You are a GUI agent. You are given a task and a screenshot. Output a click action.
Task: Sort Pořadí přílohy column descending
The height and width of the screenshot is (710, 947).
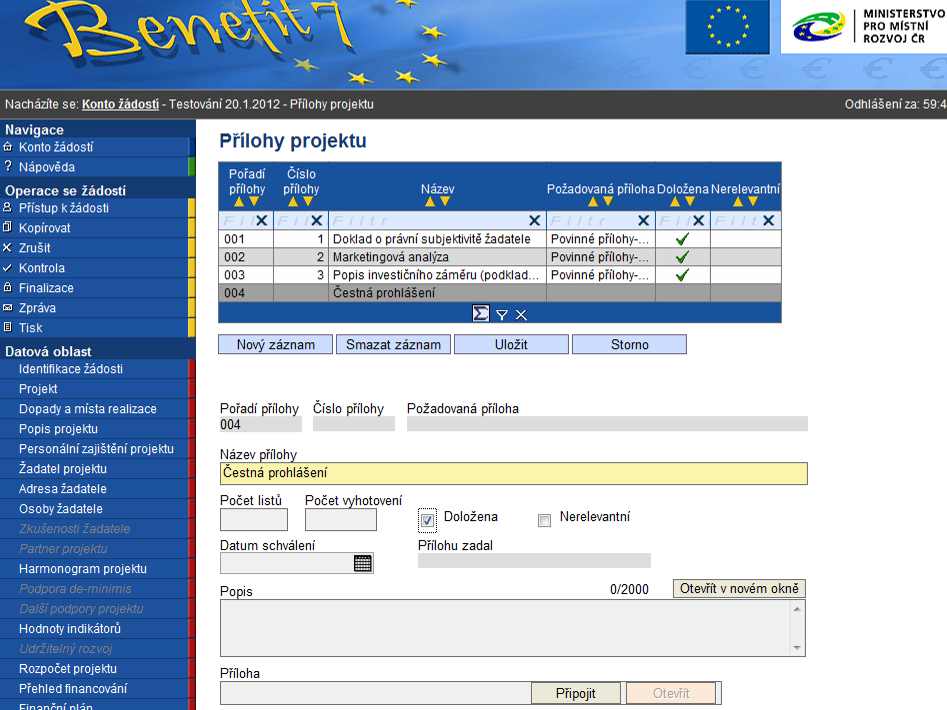254,202
